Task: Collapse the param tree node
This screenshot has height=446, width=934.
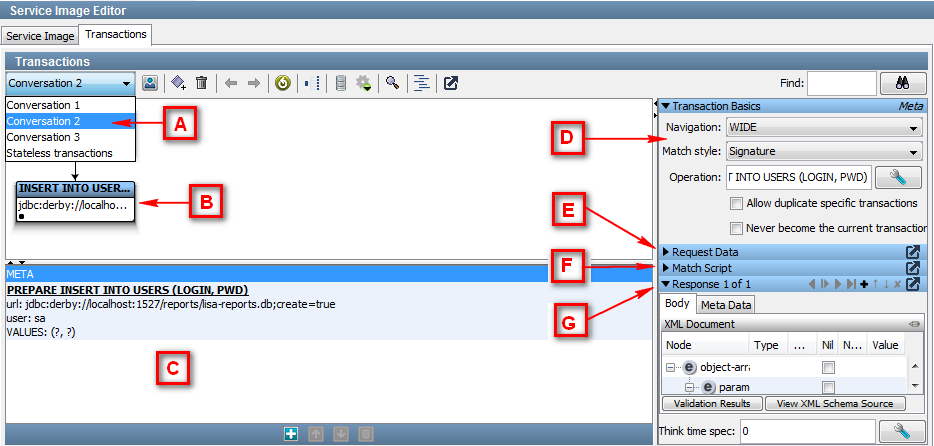Action: pos(689,388)
